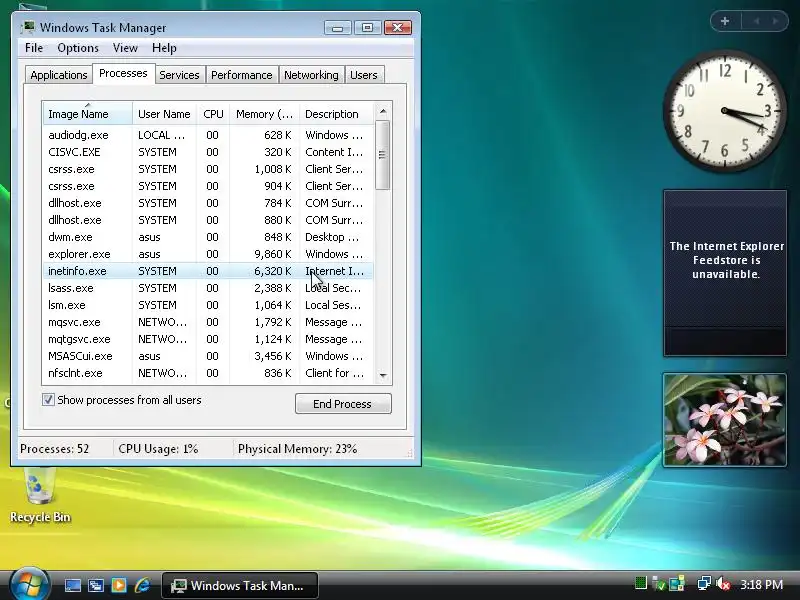The width and height of the screenshot is (800, 600).
Task: Click Switch between windows quick launch icon
Action: coord(95,585)
